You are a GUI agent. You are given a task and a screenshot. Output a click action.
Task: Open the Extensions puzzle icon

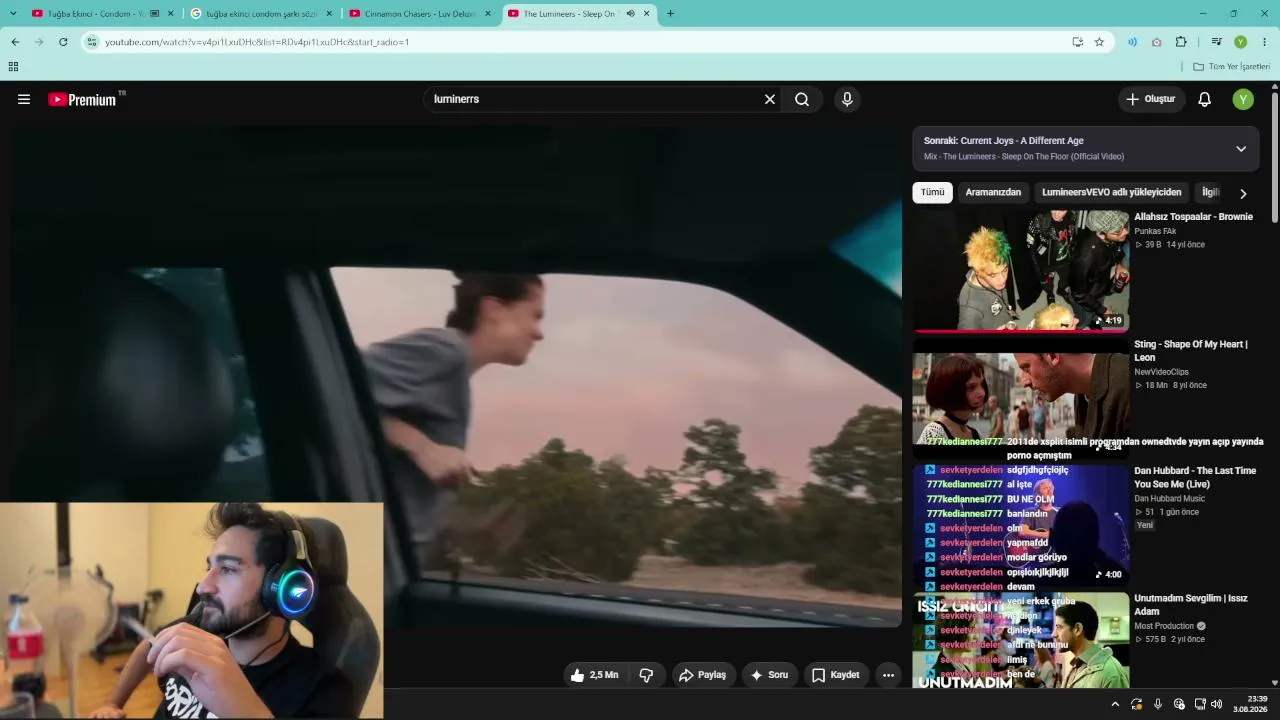(1181, 42)
